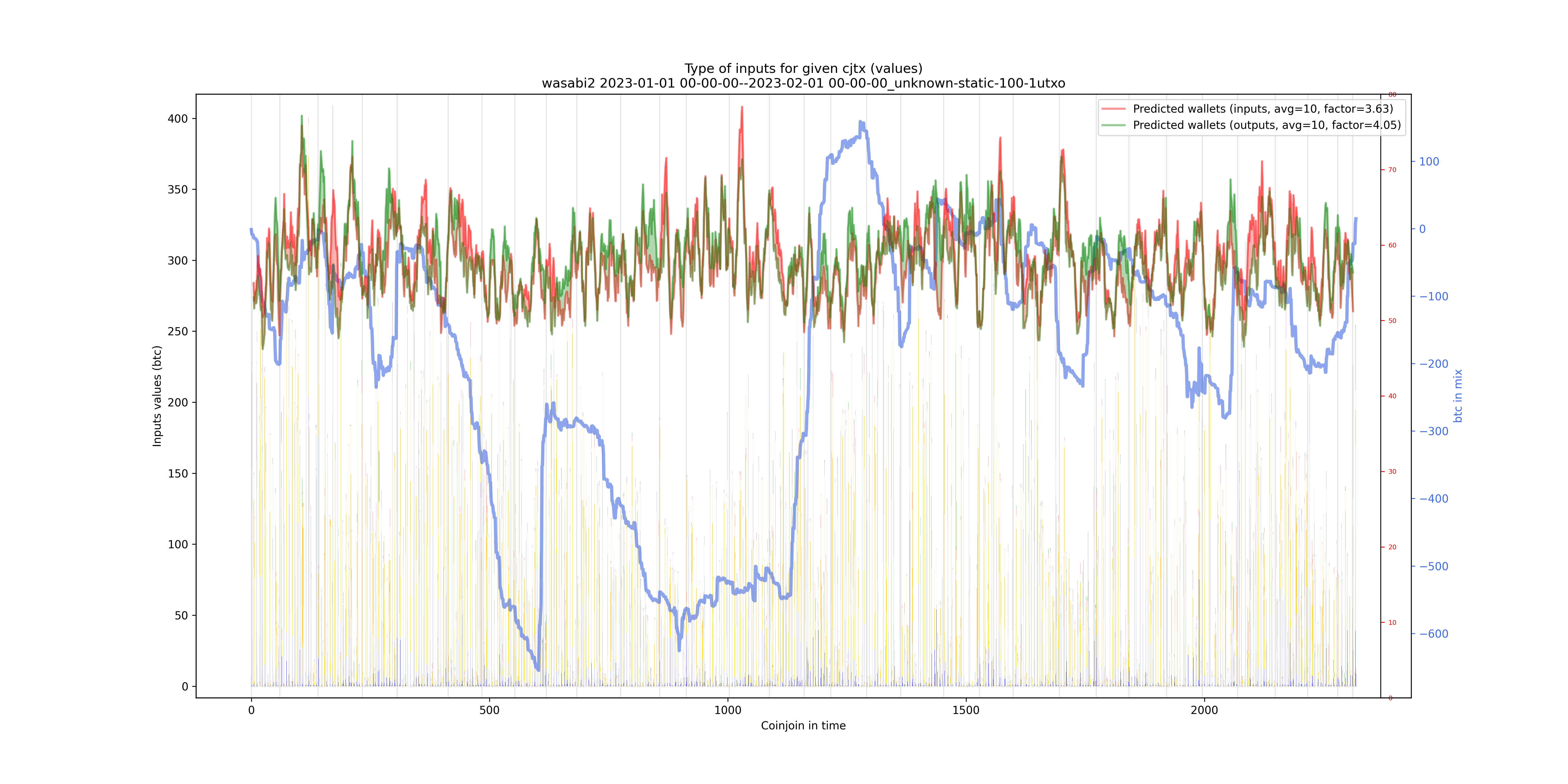Click the small red axis tick label '20'
This screenshot has height=784, width=1568.
click(x=1392, y=547)
